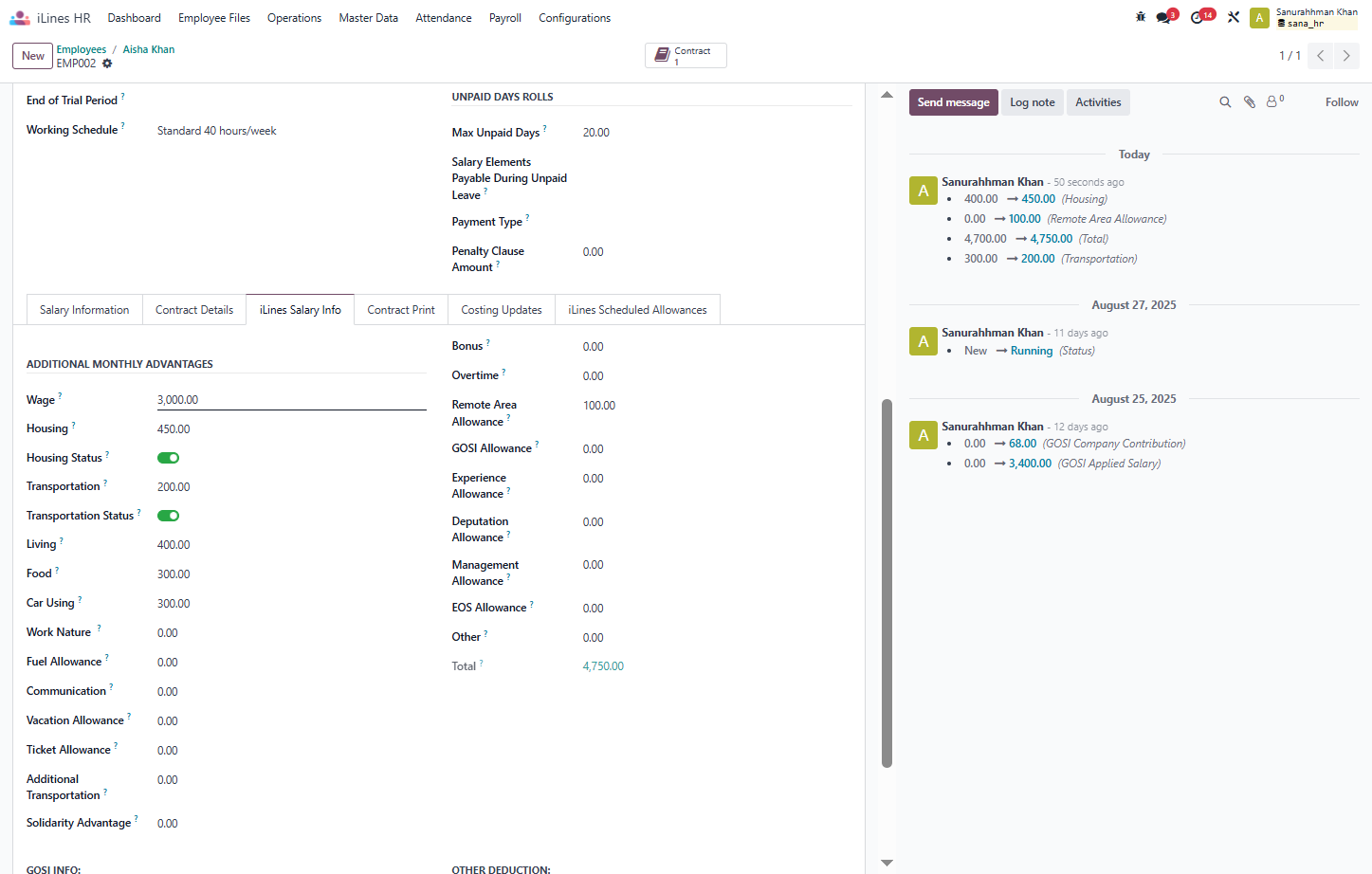Screen dimensions: 1372x874
Task: Open the wrench tools icon in header
Action: pyautogui.click(x=1234, y=17)
